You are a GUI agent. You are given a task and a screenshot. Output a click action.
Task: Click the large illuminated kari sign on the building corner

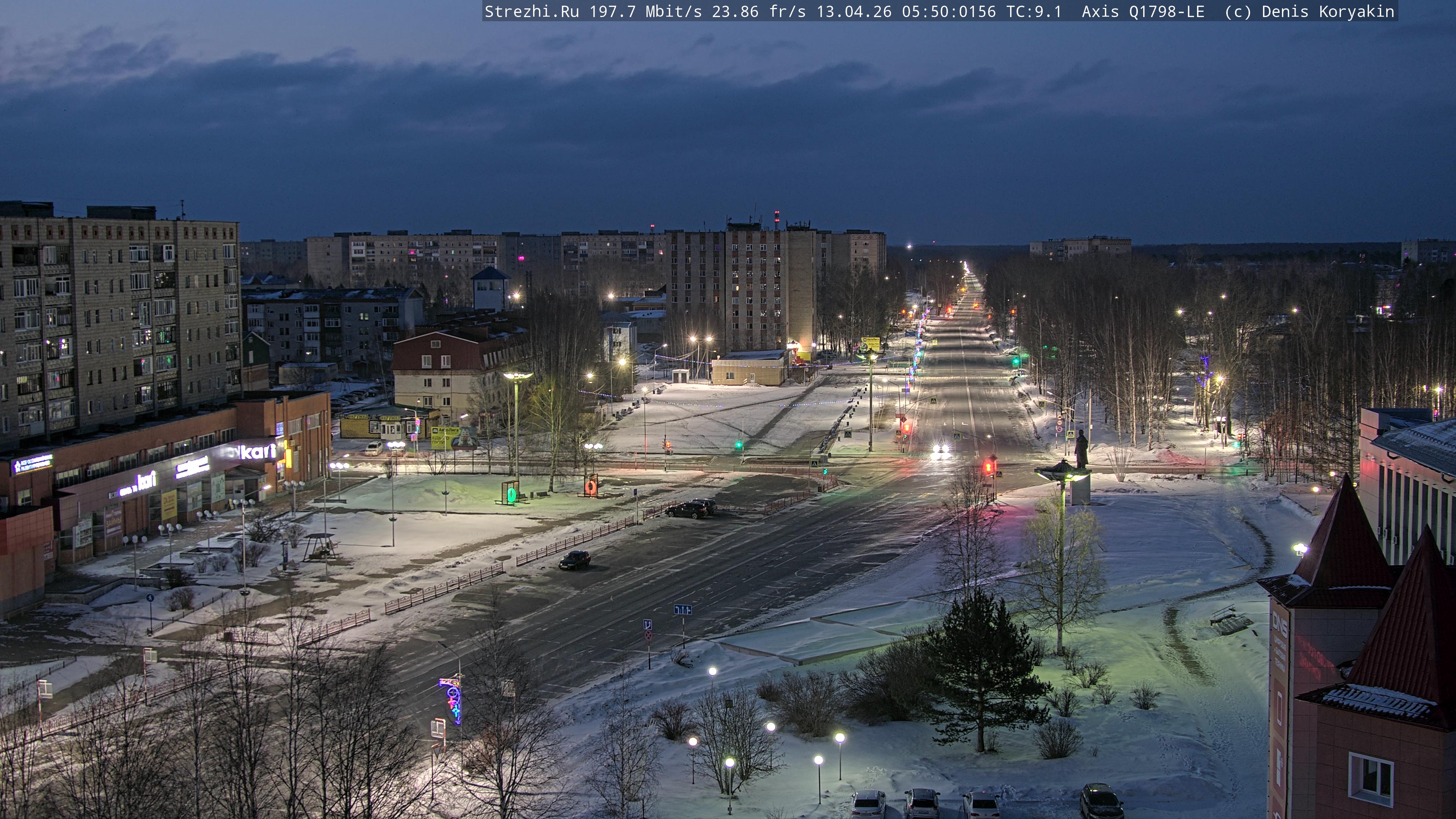coord(258,452)
